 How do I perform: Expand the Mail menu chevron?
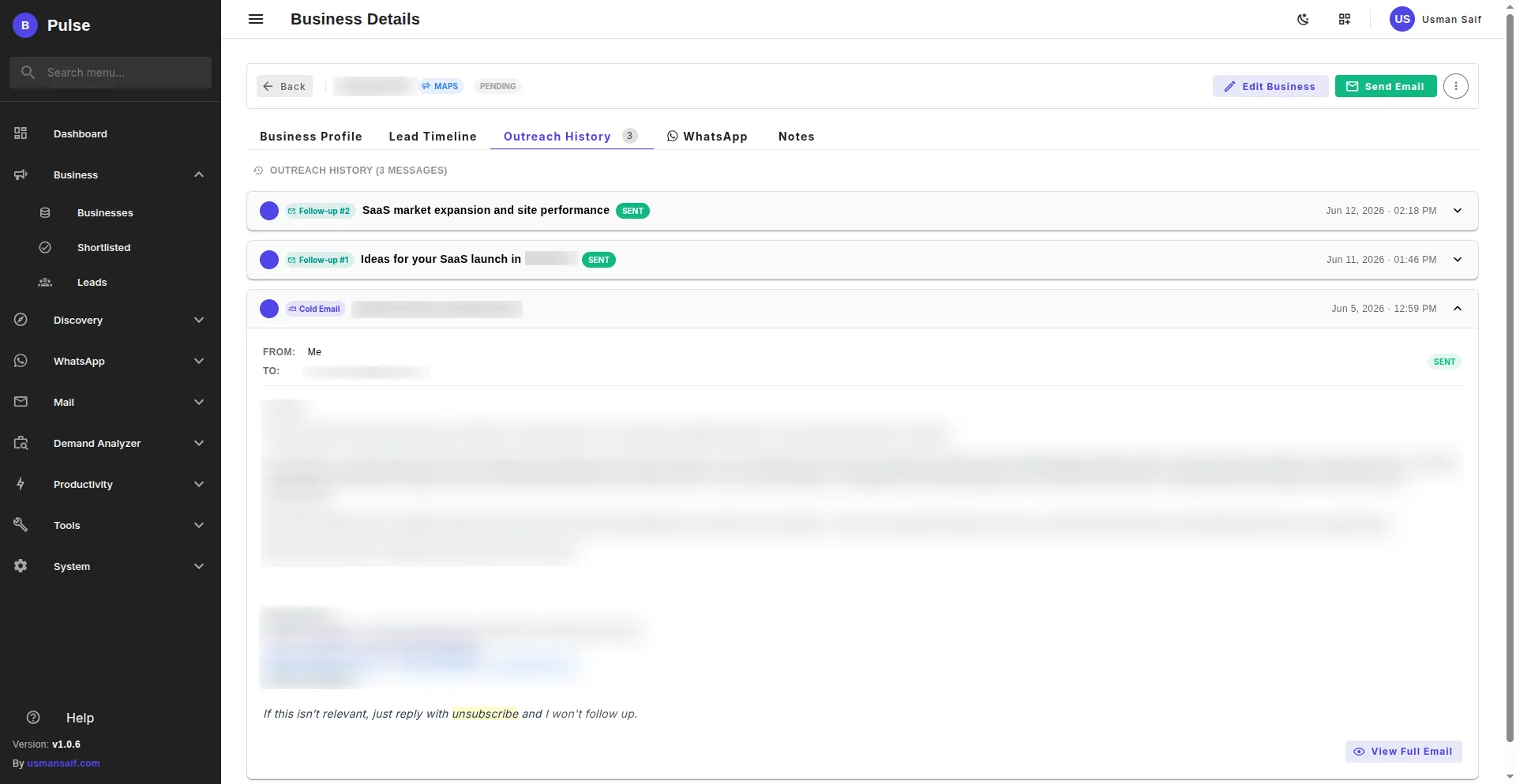click(x=199, y=402)
